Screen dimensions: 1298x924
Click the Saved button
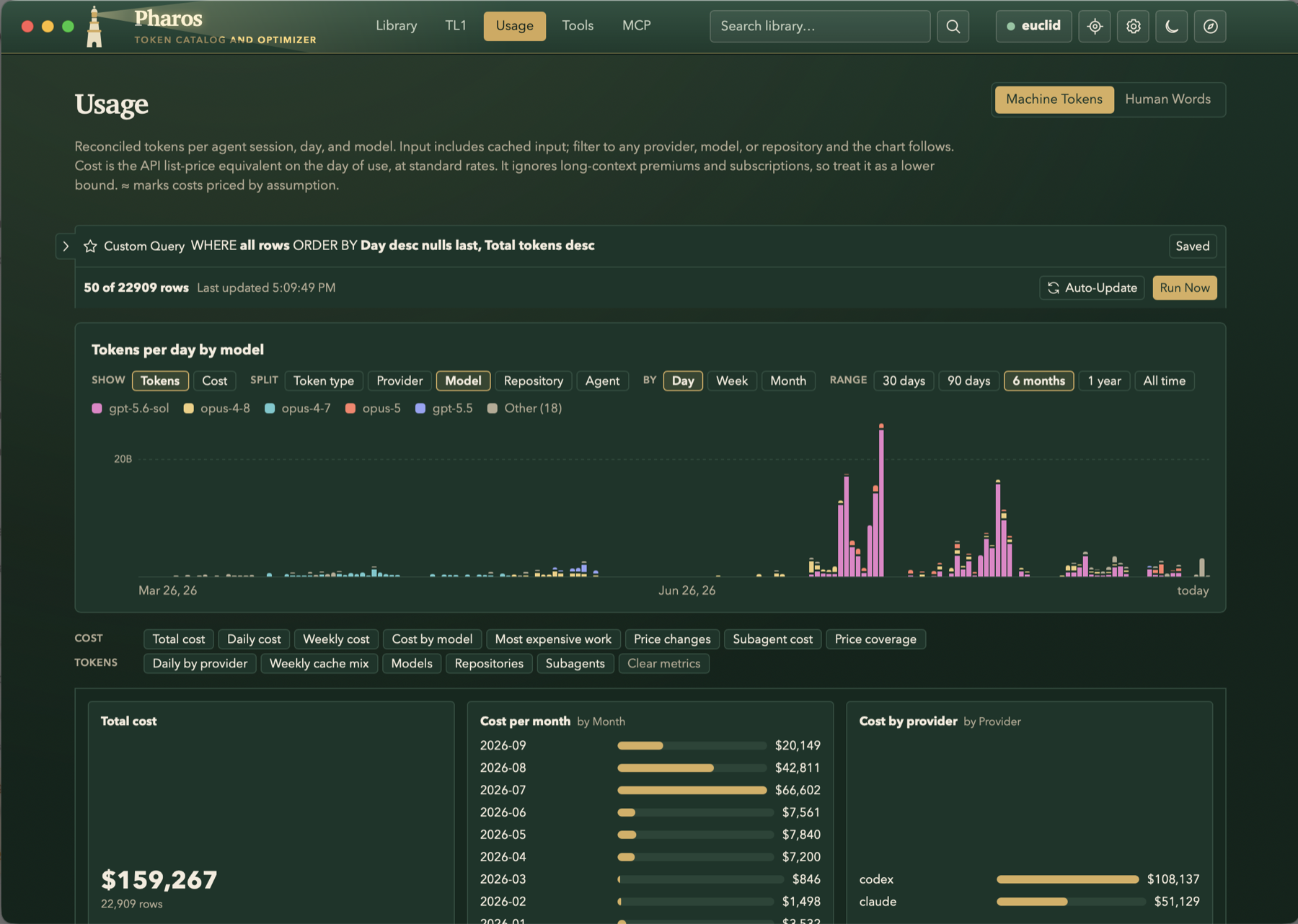pos(1192,246)
